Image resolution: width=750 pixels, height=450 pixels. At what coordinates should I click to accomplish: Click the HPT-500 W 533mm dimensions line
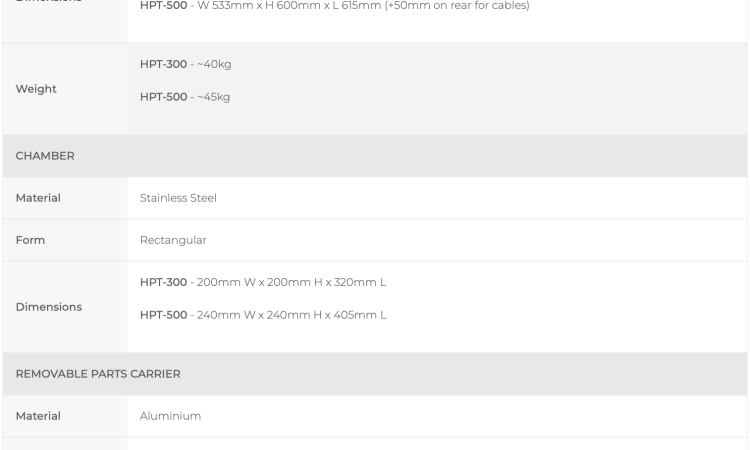coord(335,6)
